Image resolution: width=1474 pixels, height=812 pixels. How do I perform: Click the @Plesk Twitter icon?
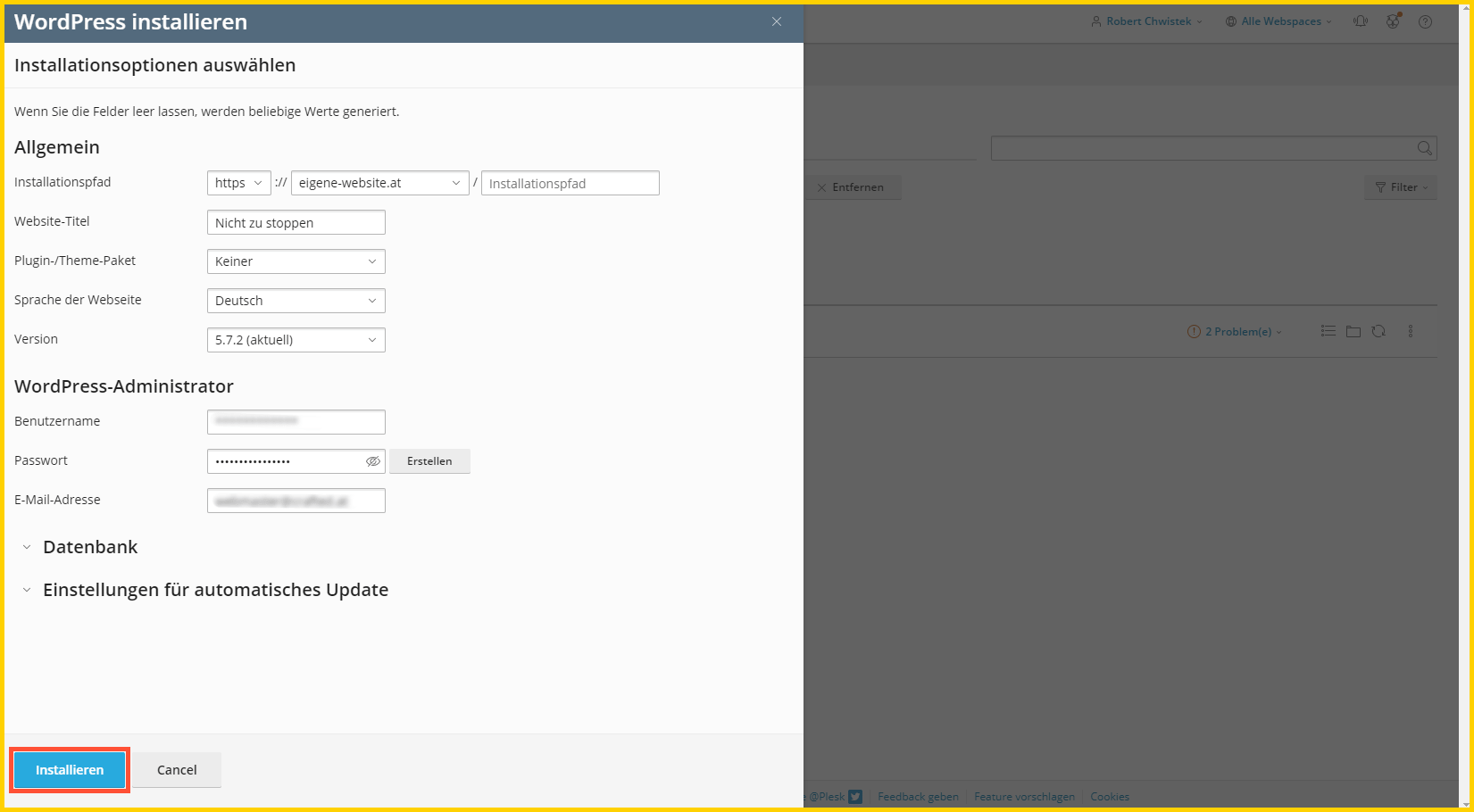point(855,797)
